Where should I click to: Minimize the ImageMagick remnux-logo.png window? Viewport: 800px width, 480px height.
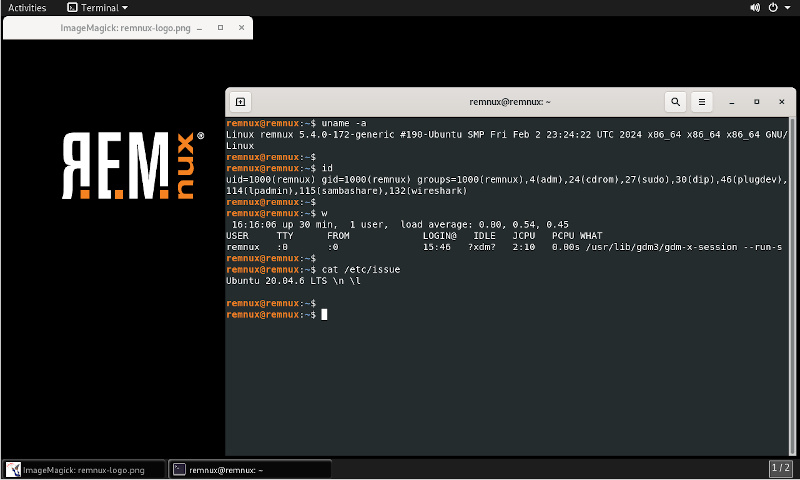click(199, 28)
